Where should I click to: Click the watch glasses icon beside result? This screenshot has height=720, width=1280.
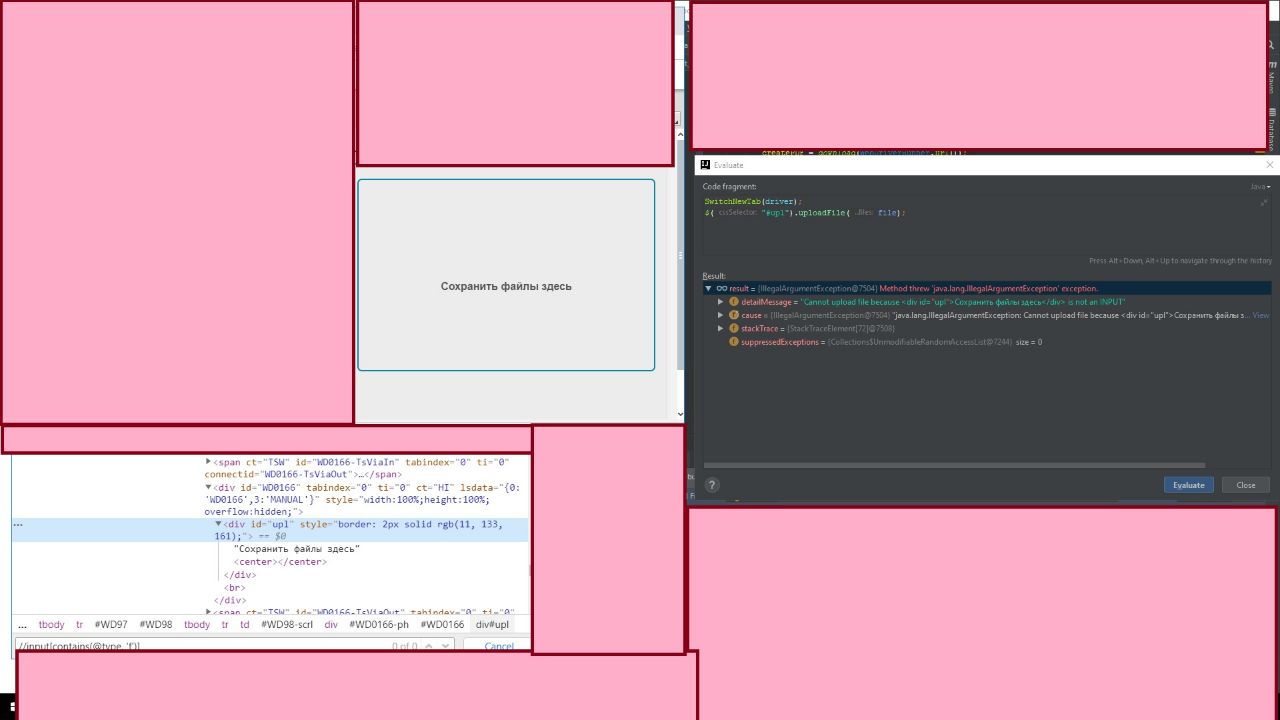coord(721,288)
